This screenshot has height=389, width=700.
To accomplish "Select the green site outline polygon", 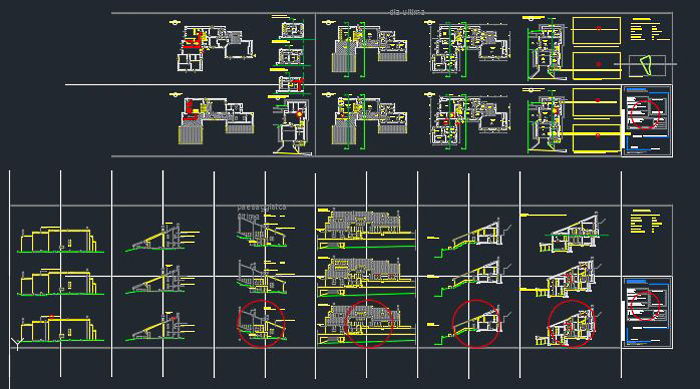I will (646, 65).
